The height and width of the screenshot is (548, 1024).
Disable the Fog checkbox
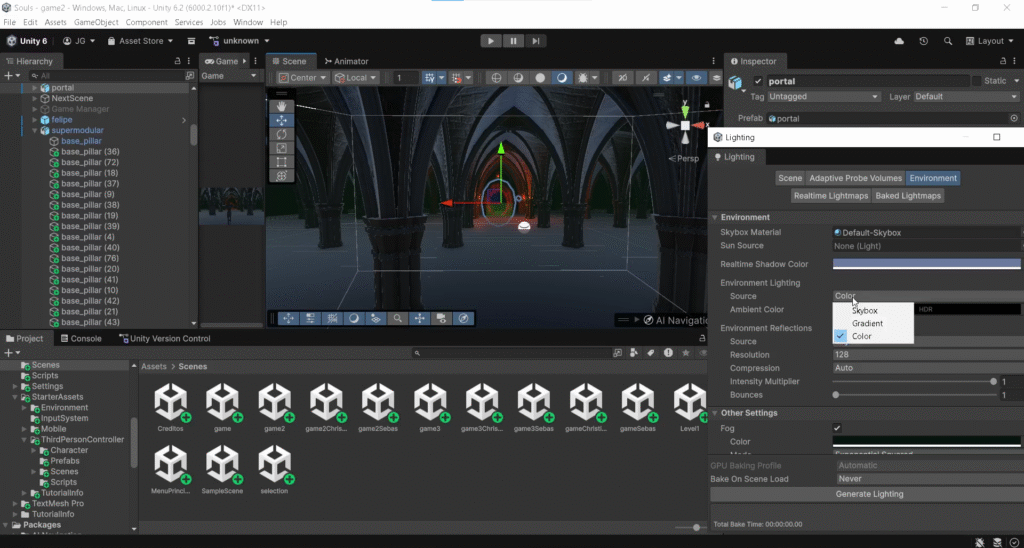(x=837, y=428)
